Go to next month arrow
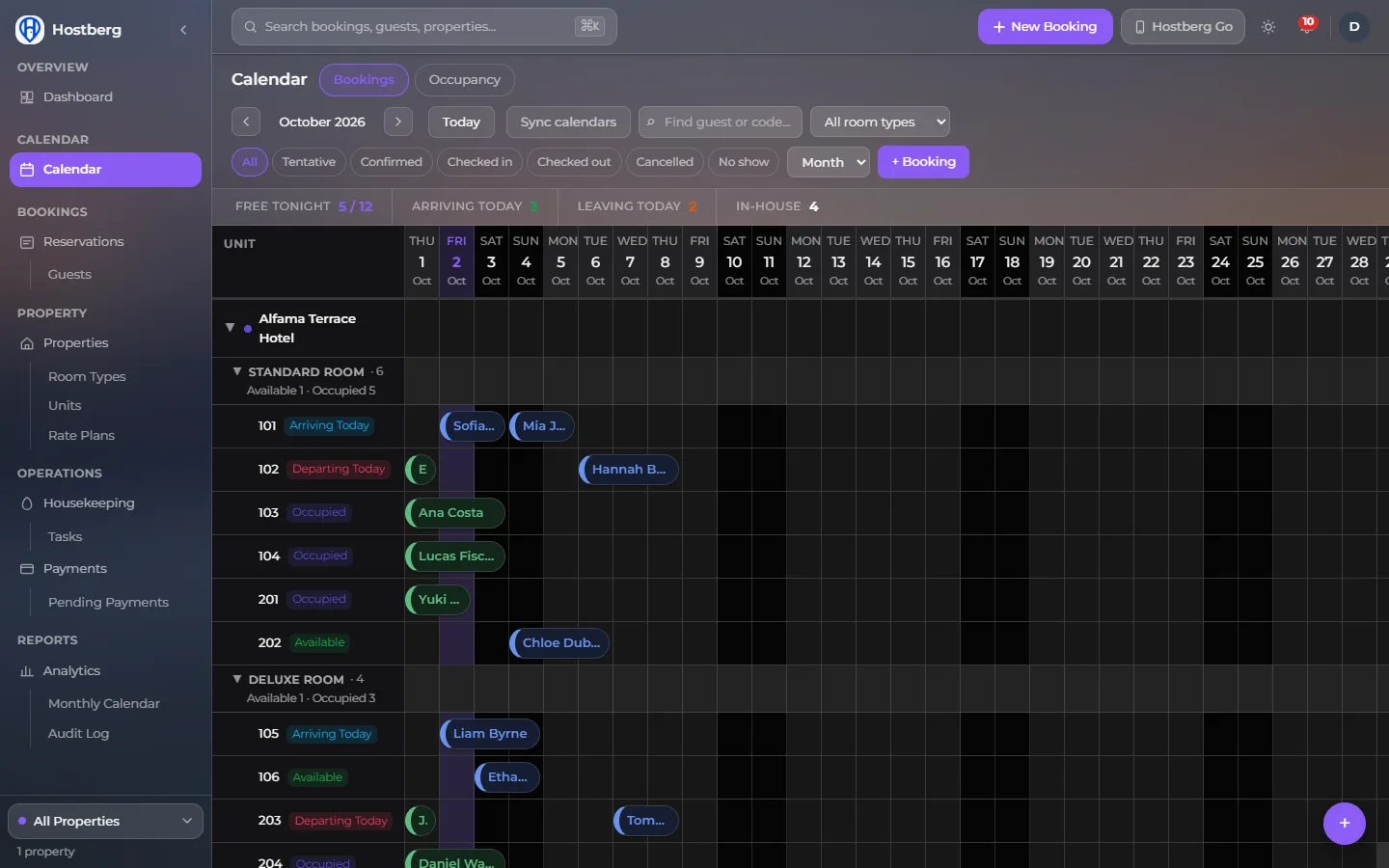1389x868 pixels. click(398, 122)
